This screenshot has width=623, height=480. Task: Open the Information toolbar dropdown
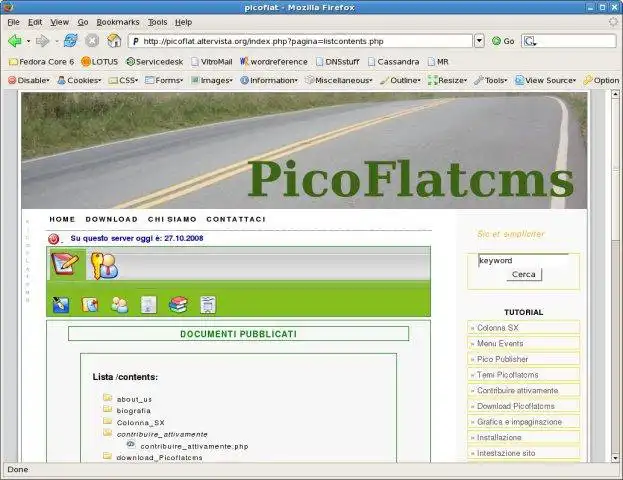point(269,81)
